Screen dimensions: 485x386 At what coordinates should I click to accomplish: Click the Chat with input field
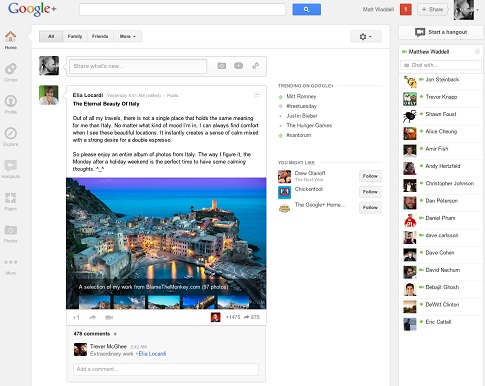click(x=441, y=65)
